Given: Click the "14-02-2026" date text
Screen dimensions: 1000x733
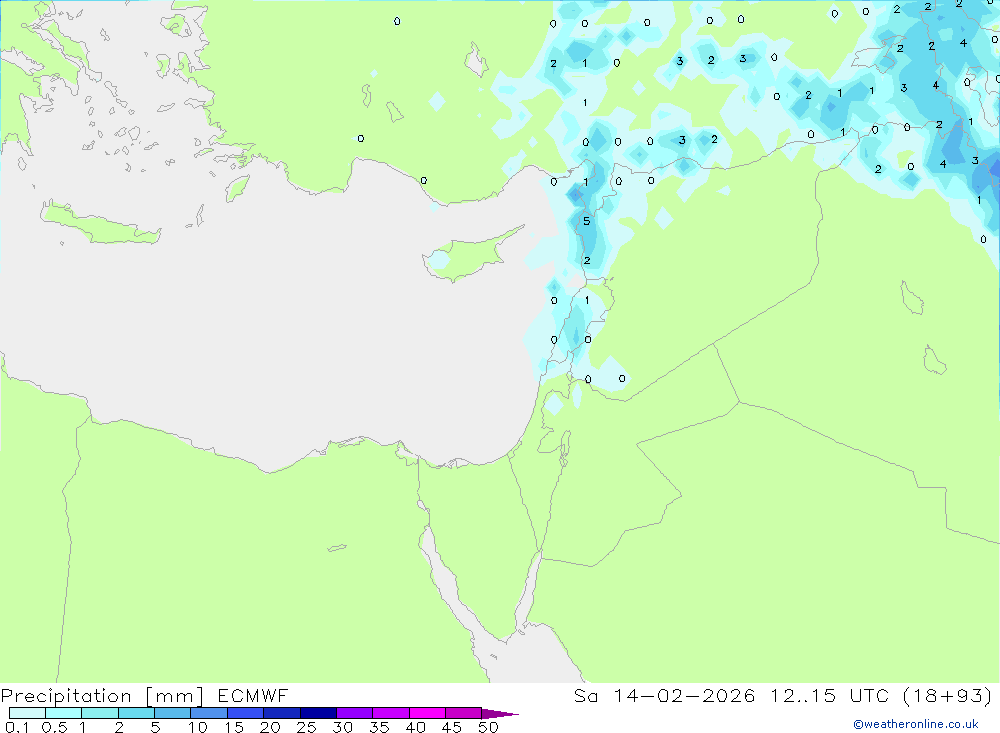Looking at the screenshot, I should point(684,695).
